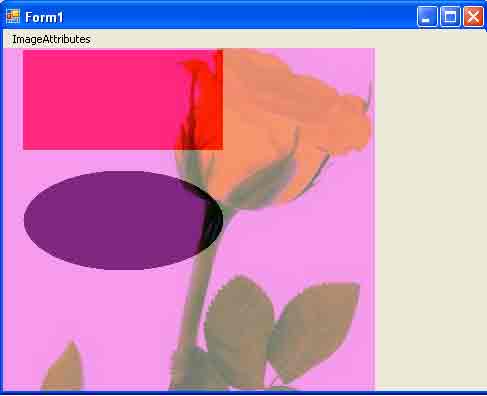Maximize the Form1 window
Image resolution: width=487 pixels, height=396 pixels.
coord(450,16)
